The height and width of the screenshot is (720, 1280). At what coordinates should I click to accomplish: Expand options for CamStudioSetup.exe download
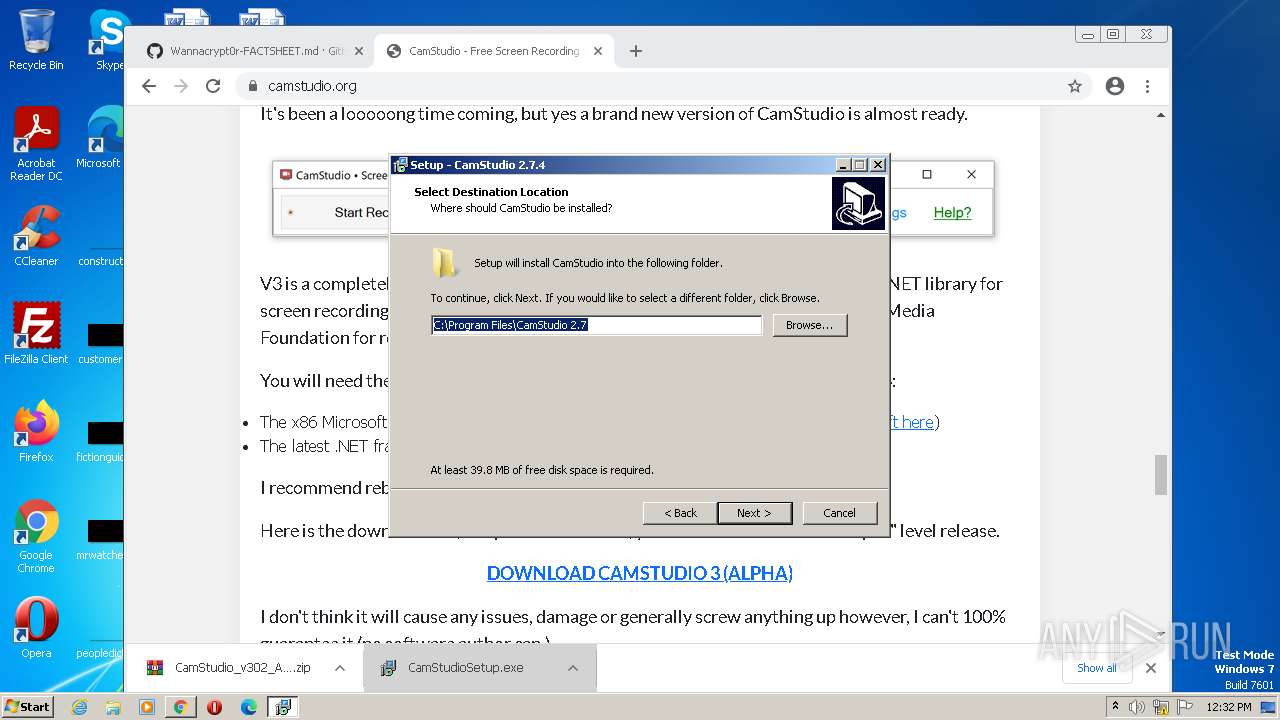click(x=573, y=668)
